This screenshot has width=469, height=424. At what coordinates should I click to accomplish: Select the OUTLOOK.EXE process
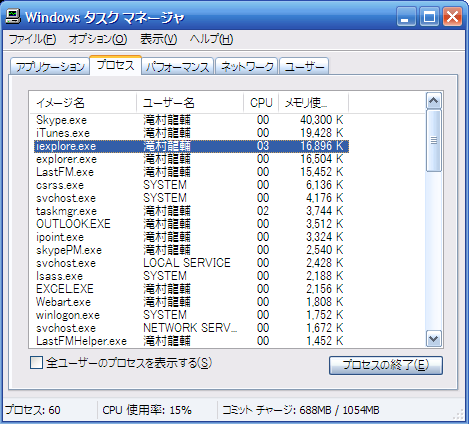(x=192, y=224)
